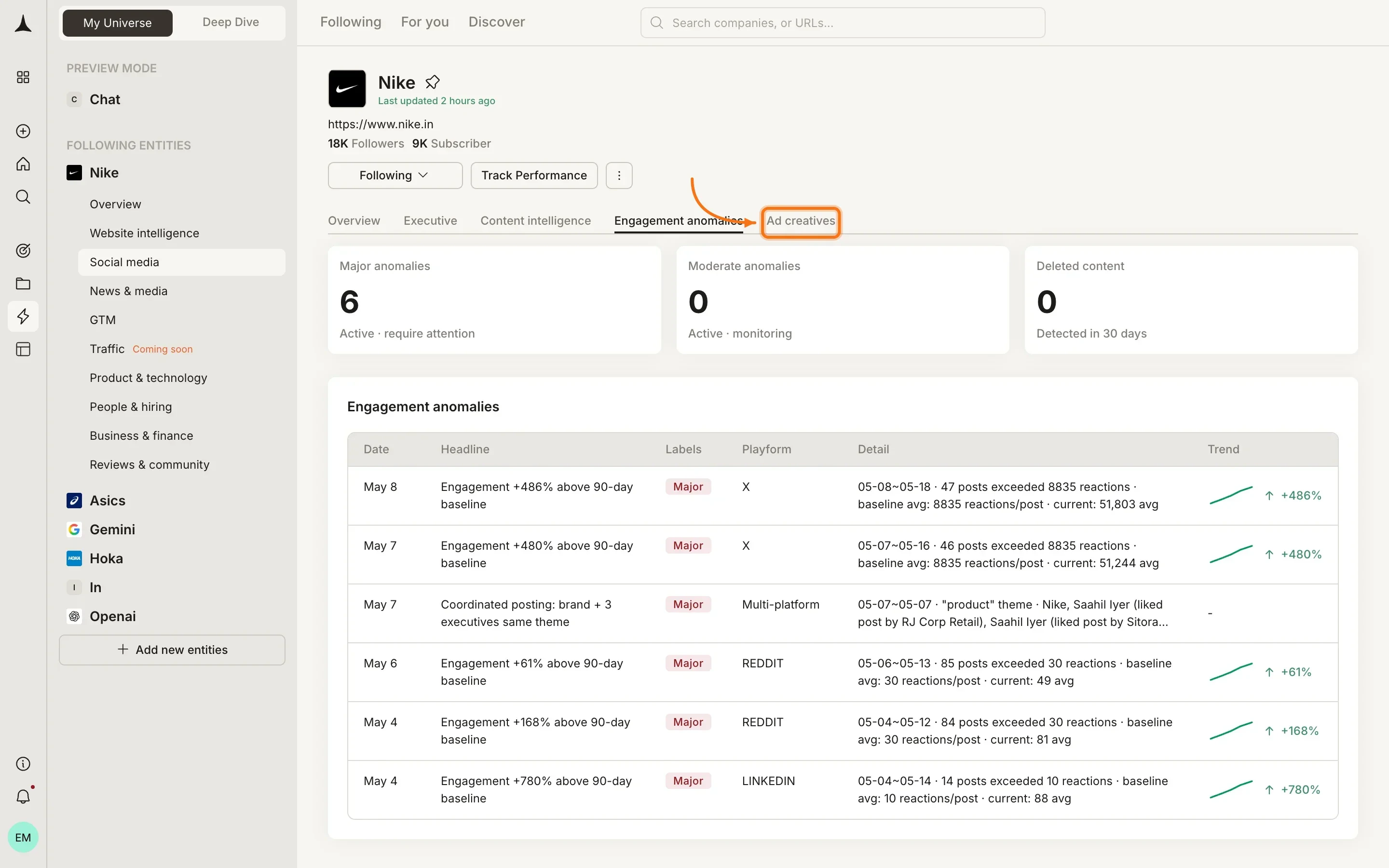1389x868 pixels.
Task: Click 'Engagement +61% above 90-day baseline' headline
Action: tap(531, 672)
